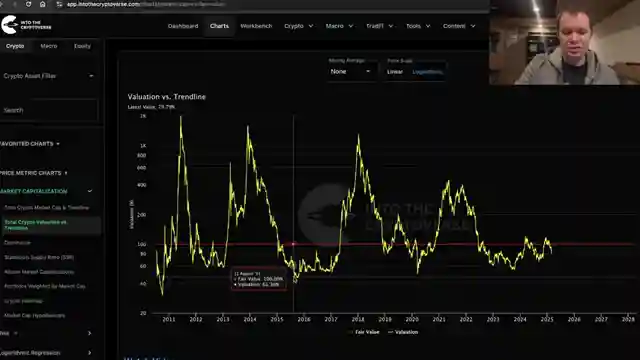Open the Crypto Heatmap chart
The height and width of the screenshot is (360, 640).
23,301
